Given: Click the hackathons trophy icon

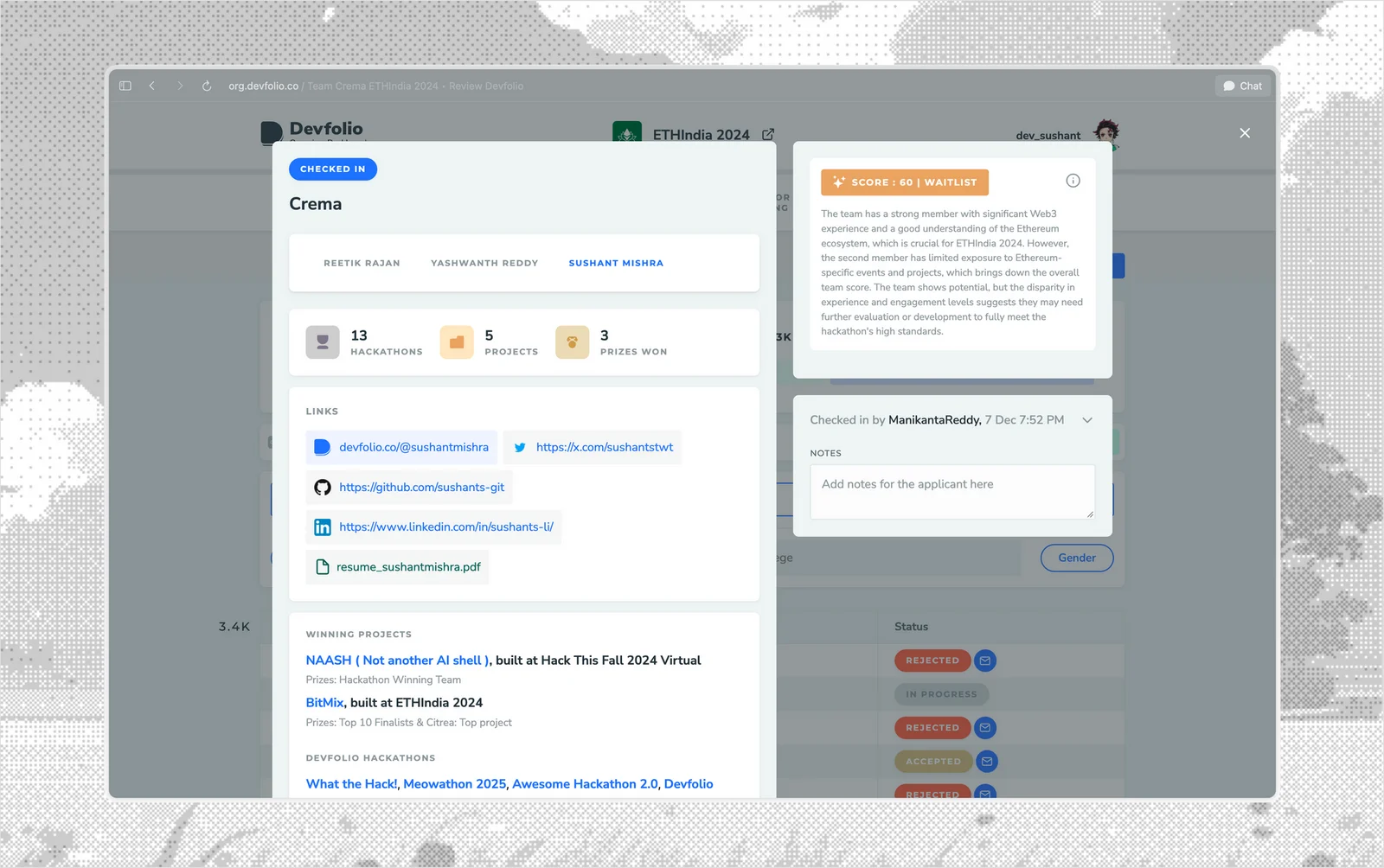Looking at the screenshot, I should point(323,342).
